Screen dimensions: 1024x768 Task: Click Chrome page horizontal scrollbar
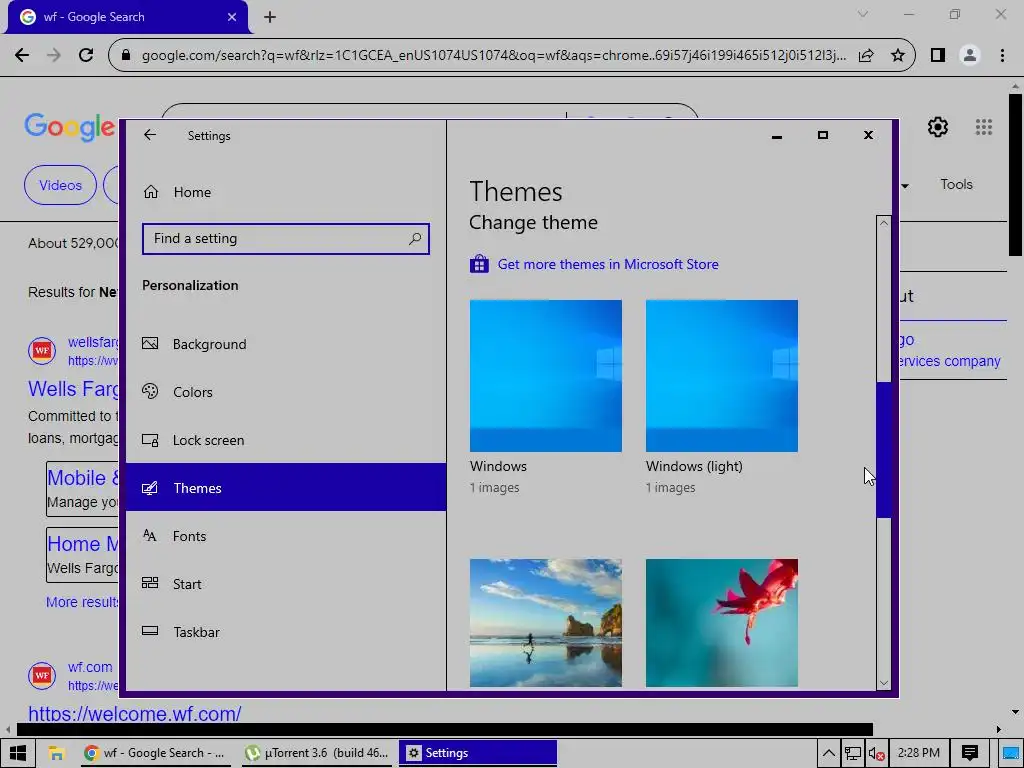click(x=444, y=729)
